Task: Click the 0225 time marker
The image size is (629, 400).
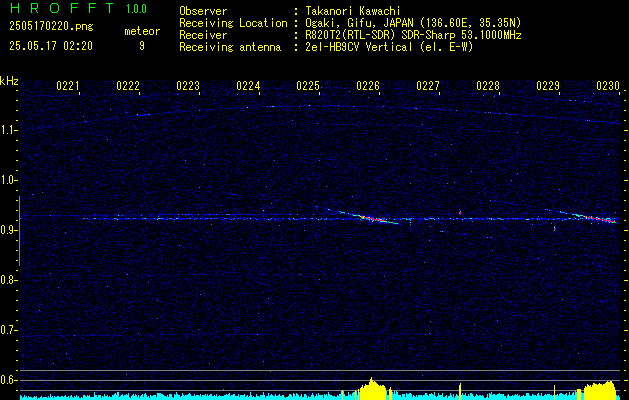Action: coord(308,86)
